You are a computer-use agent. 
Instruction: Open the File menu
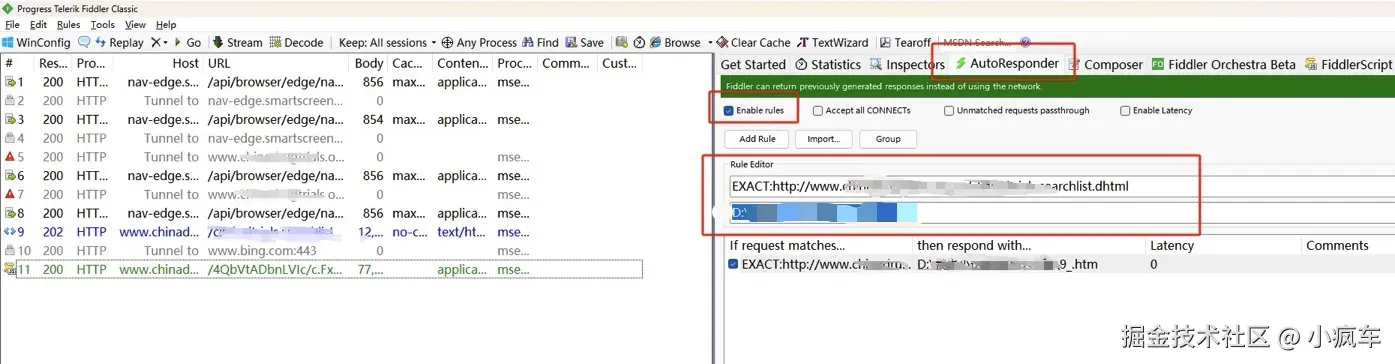(13, 25)
